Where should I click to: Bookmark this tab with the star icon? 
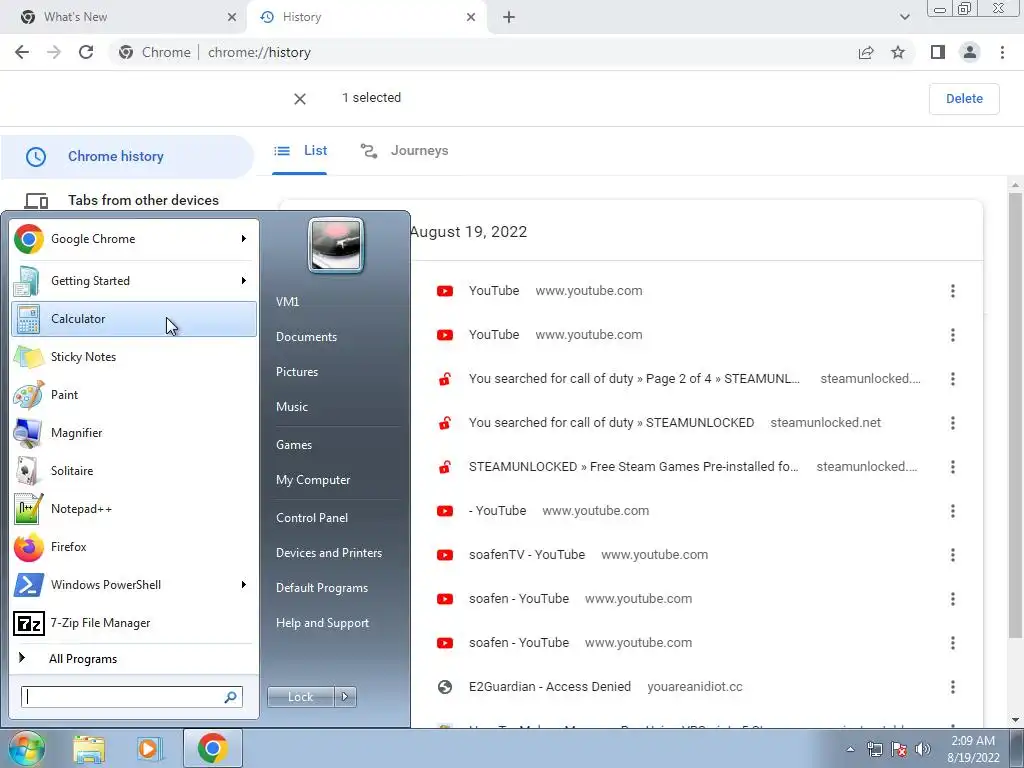tap(898, 52)
